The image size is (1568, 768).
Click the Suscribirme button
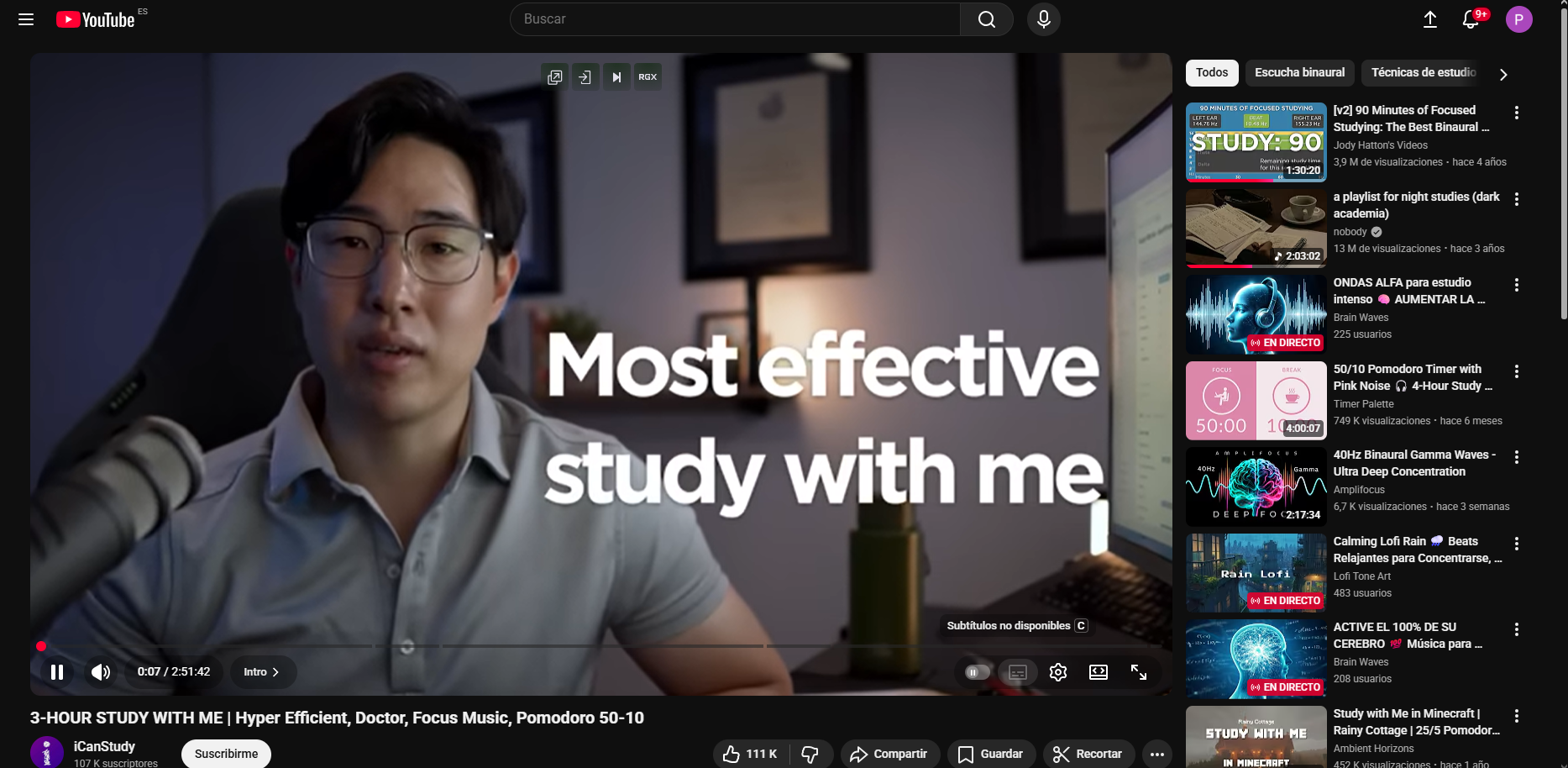point(226,754)
